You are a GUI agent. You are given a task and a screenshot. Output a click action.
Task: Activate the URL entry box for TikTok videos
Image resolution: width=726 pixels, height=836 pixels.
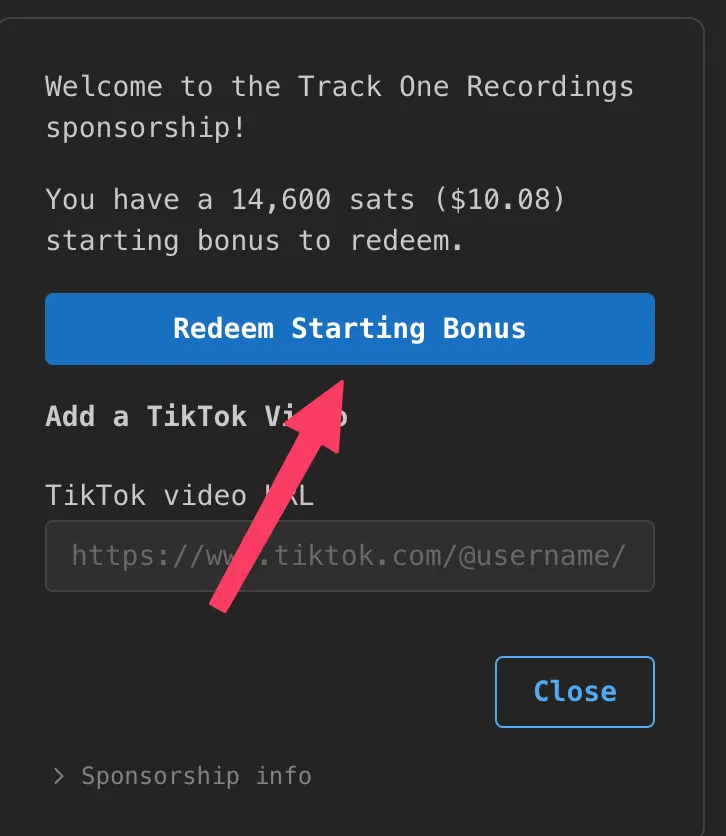pyautogui.click(x=349, y=556)
